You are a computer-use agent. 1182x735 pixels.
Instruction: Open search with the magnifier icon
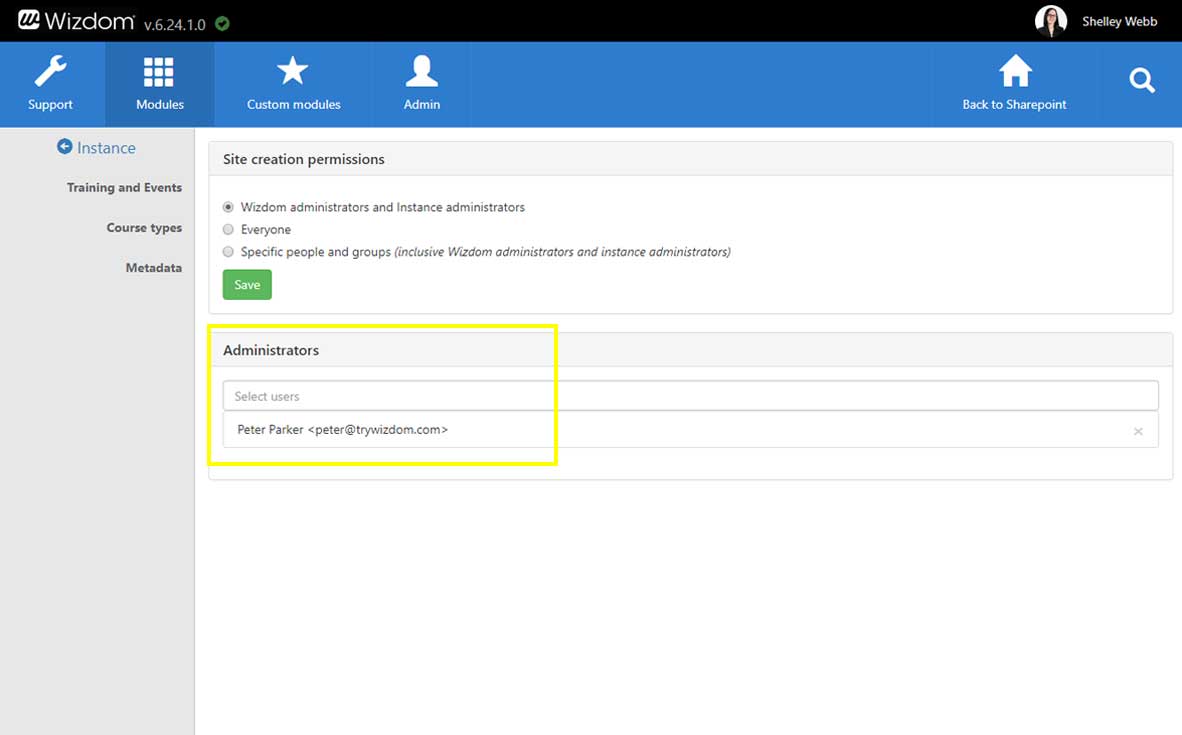1141,82
